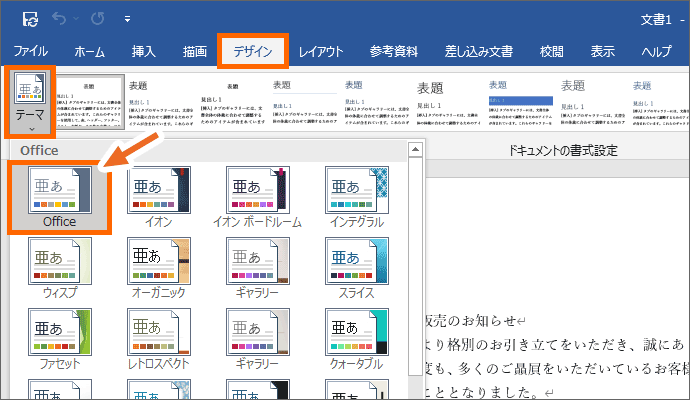Choose the スライス theme
Screen dimensions: 690x400
pos(357,268)
